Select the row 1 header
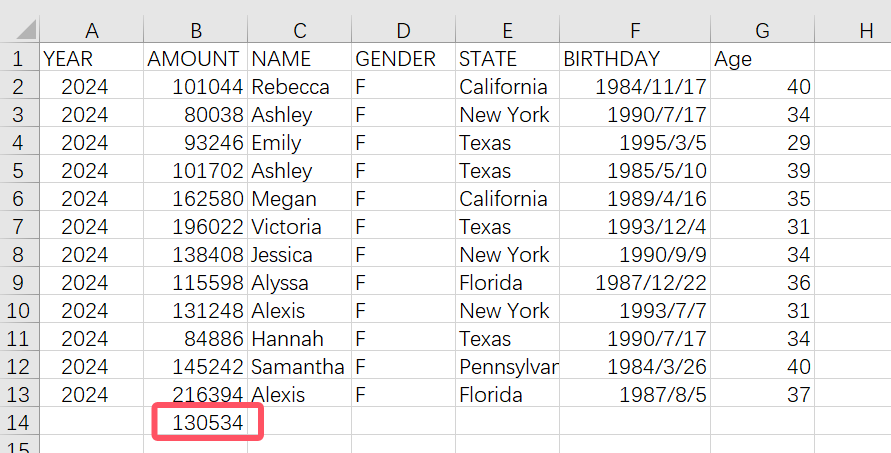 tap(18, 59)
